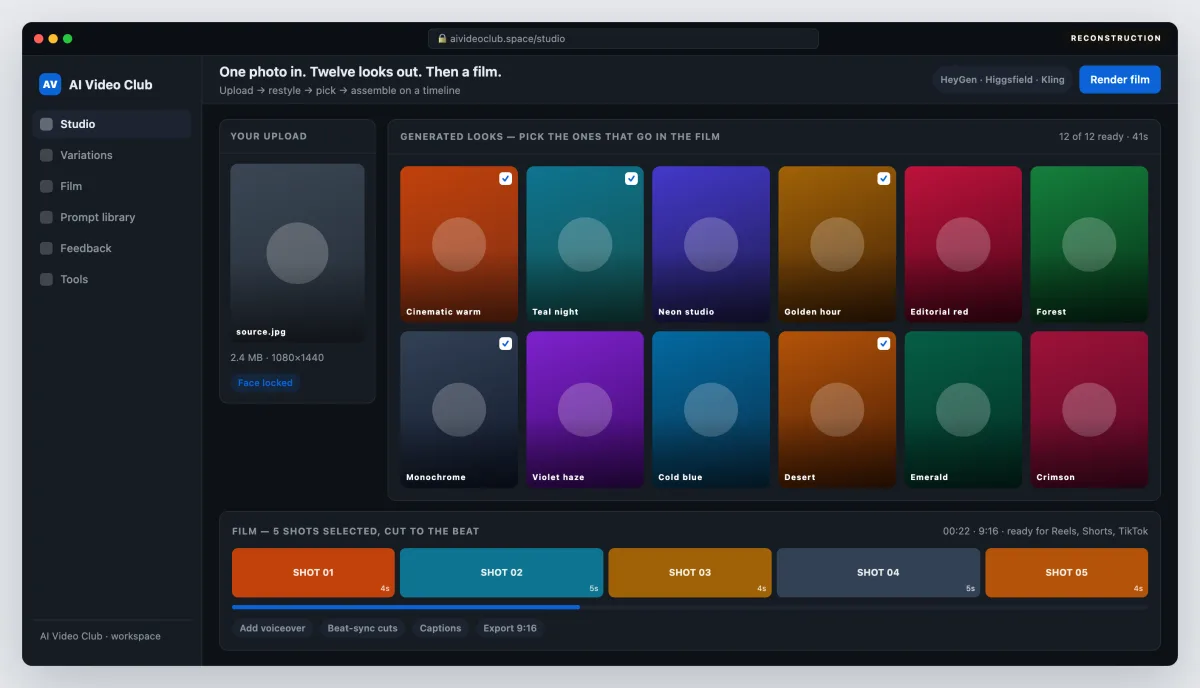Viewport: 1200px width, 688px height.
Task: Click the HeyGen · Higgsfield · Kling pill
Action: coord(1002,80)
